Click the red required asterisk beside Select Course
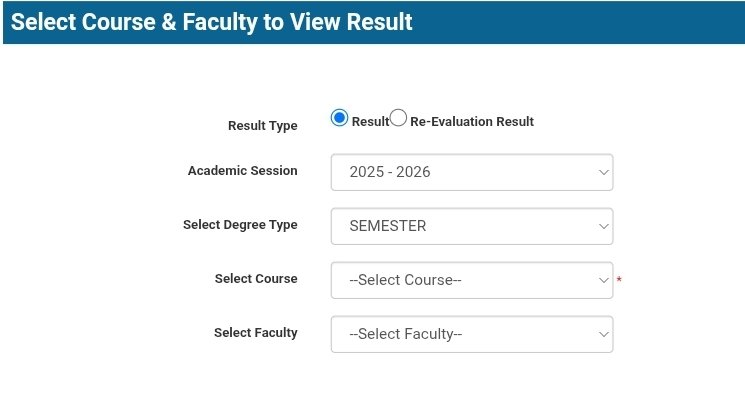Viewport: 745px width, 413px height. 619,281
